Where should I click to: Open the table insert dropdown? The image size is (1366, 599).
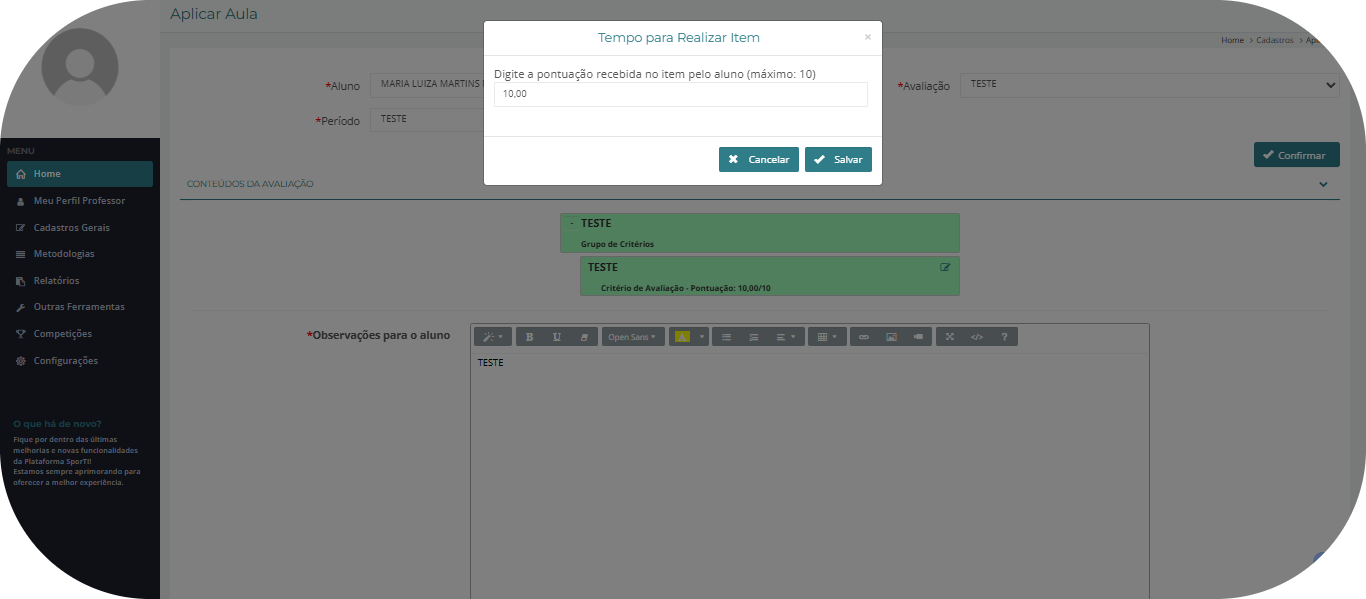pyautogui.click(x=827, y=337)
